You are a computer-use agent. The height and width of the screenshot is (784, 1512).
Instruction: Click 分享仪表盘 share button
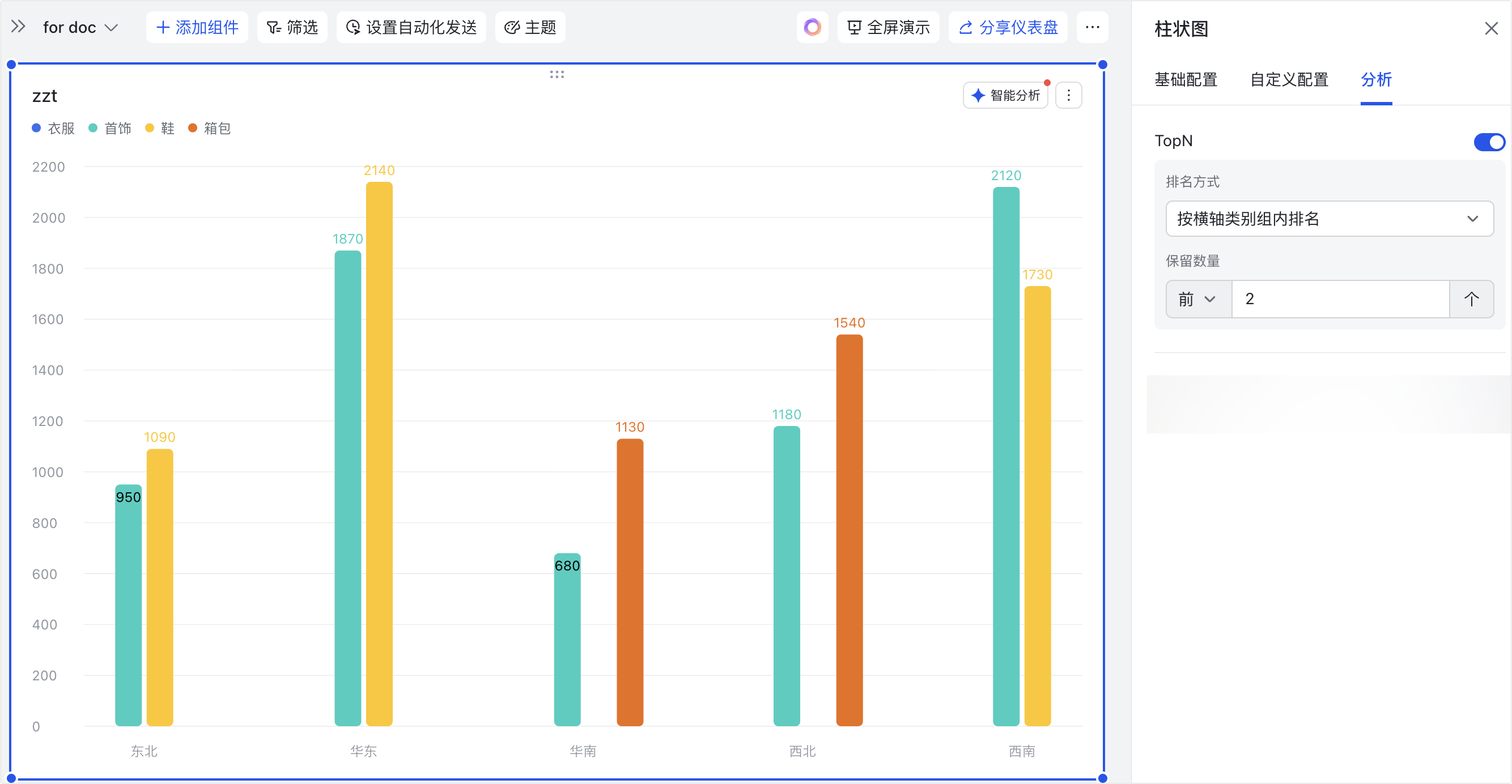click(1008, 27)
